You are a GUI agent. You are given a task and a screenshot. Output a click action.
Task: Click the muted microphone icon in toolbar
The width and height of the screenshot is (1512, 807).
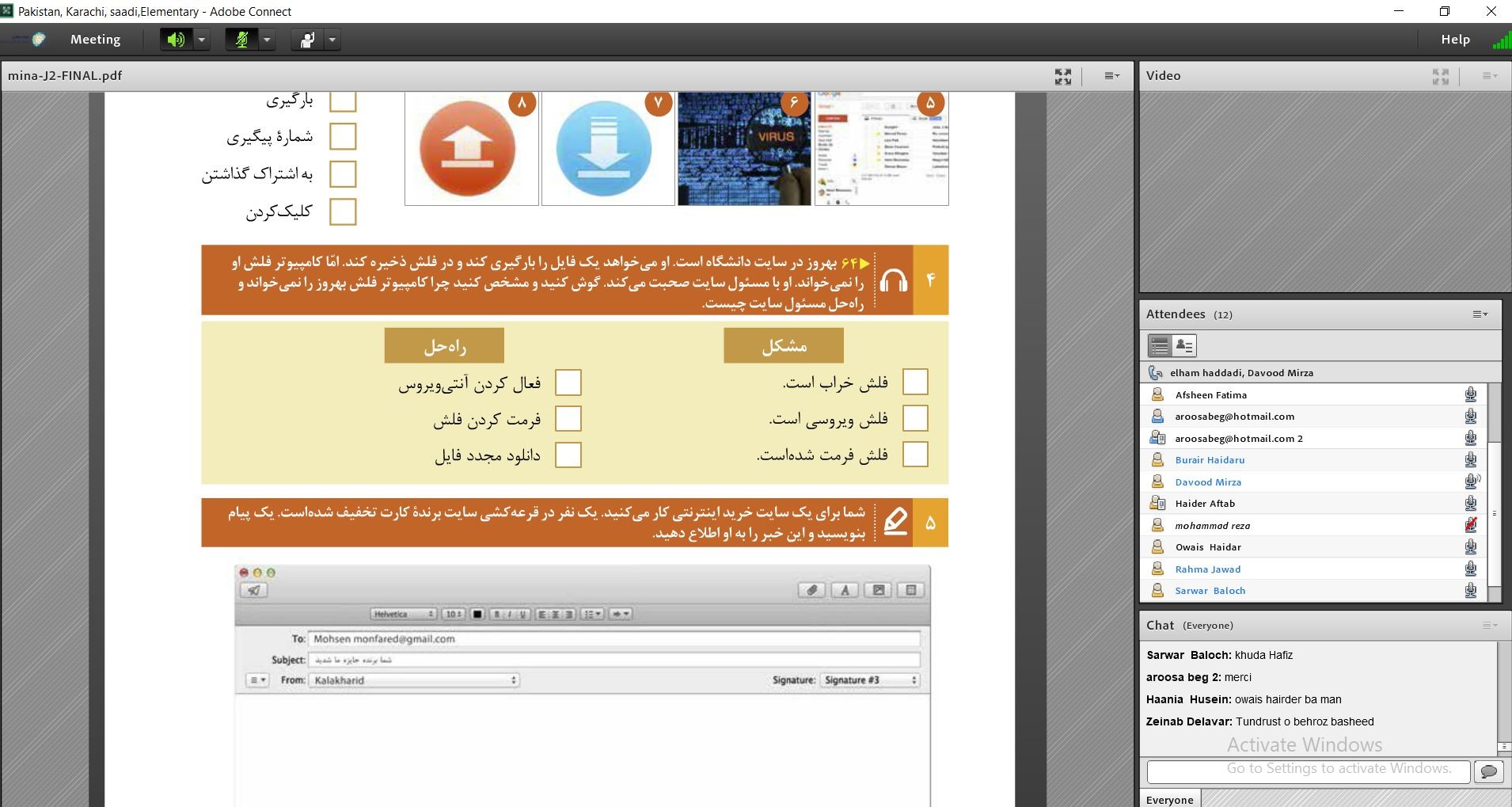(241, 40)
